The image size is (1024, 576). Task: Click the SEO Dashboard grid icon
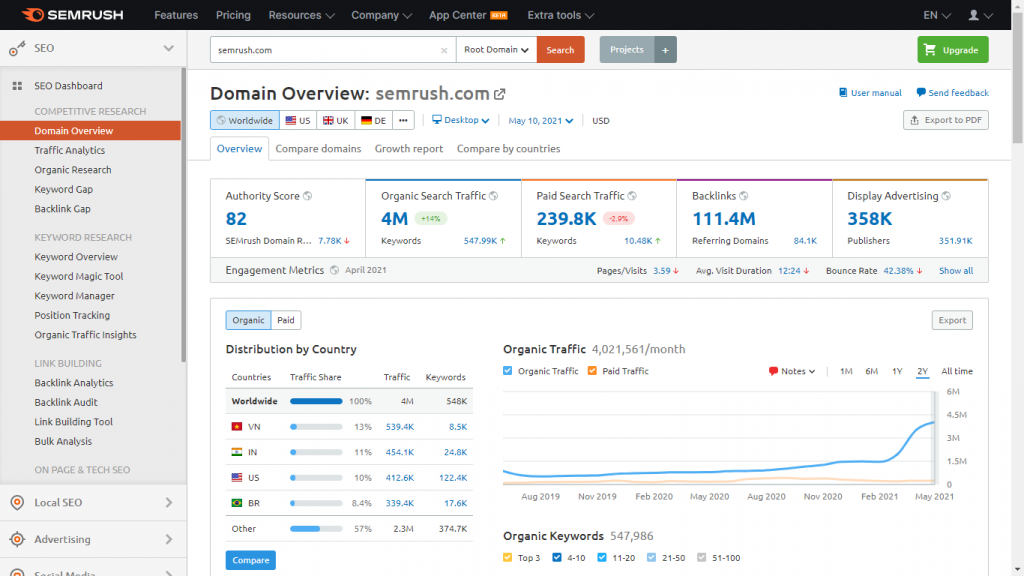(18, 86)
